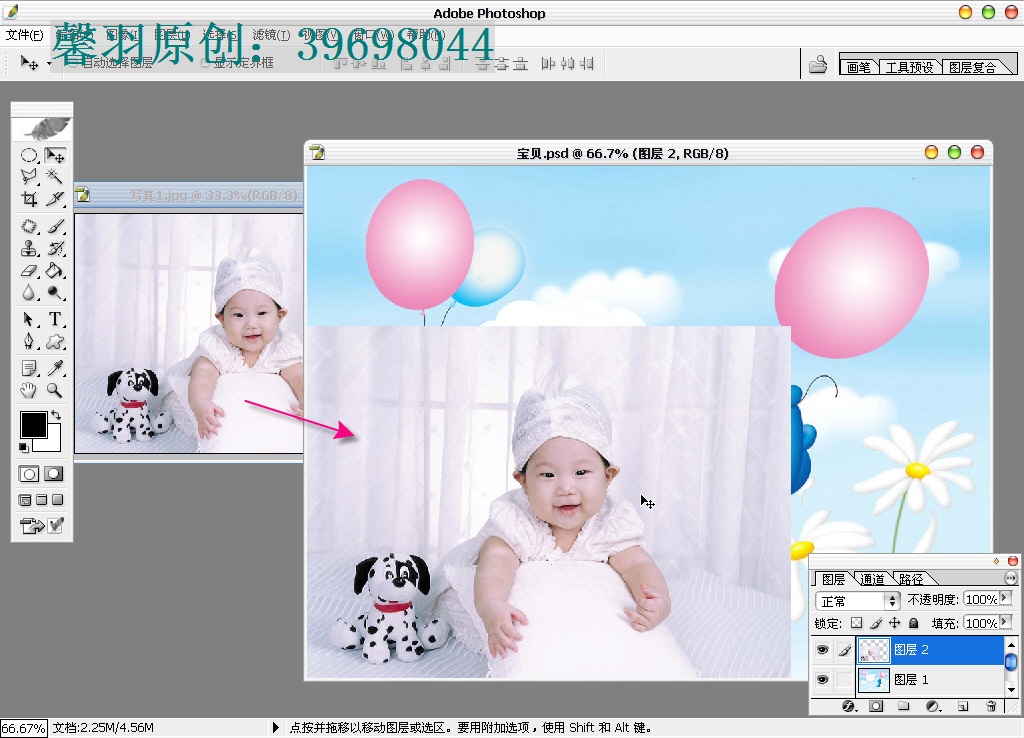Toggle the lock transparent pixels box
Screen dimensions: 1024x738
857,623
